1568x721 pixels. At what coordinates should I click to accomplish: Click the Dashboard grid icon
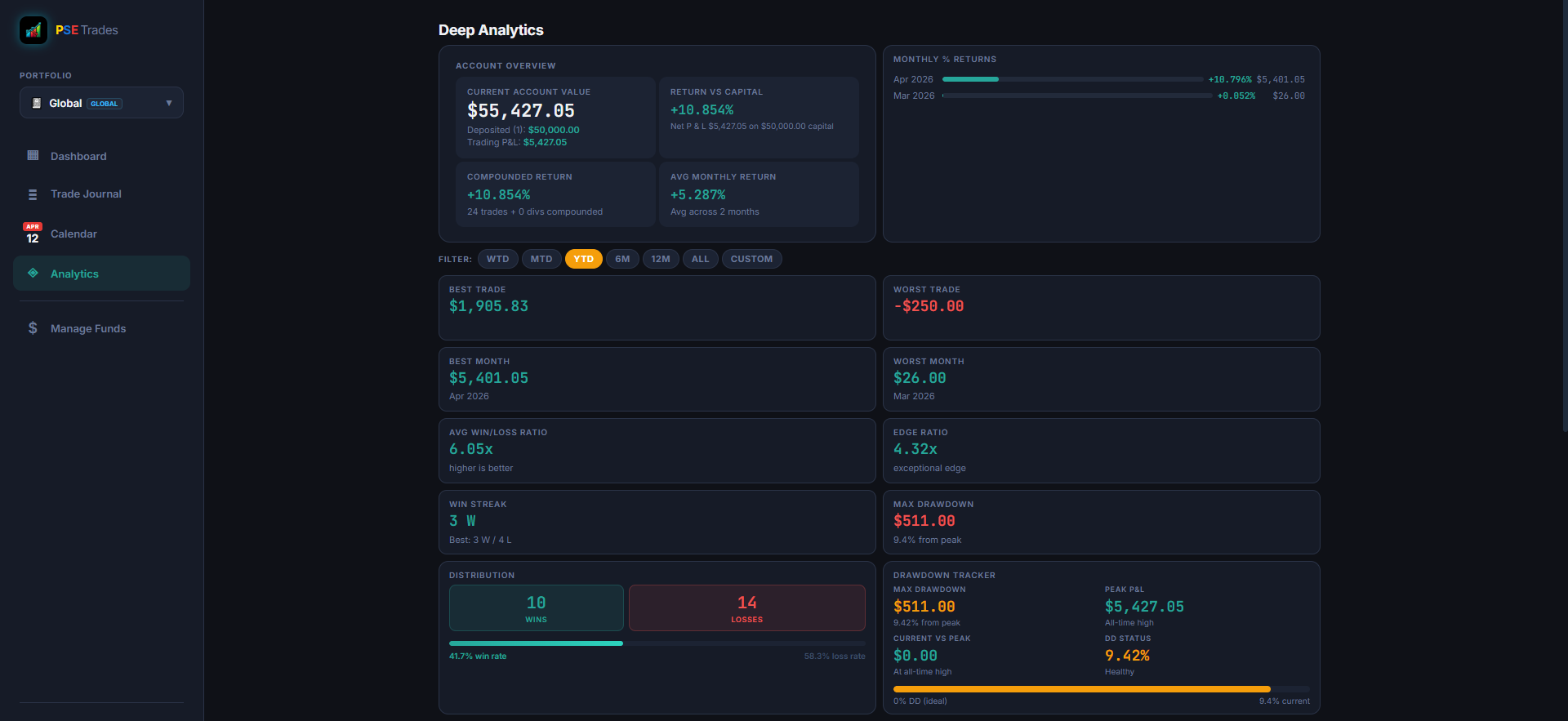click(x=33, y=156)
